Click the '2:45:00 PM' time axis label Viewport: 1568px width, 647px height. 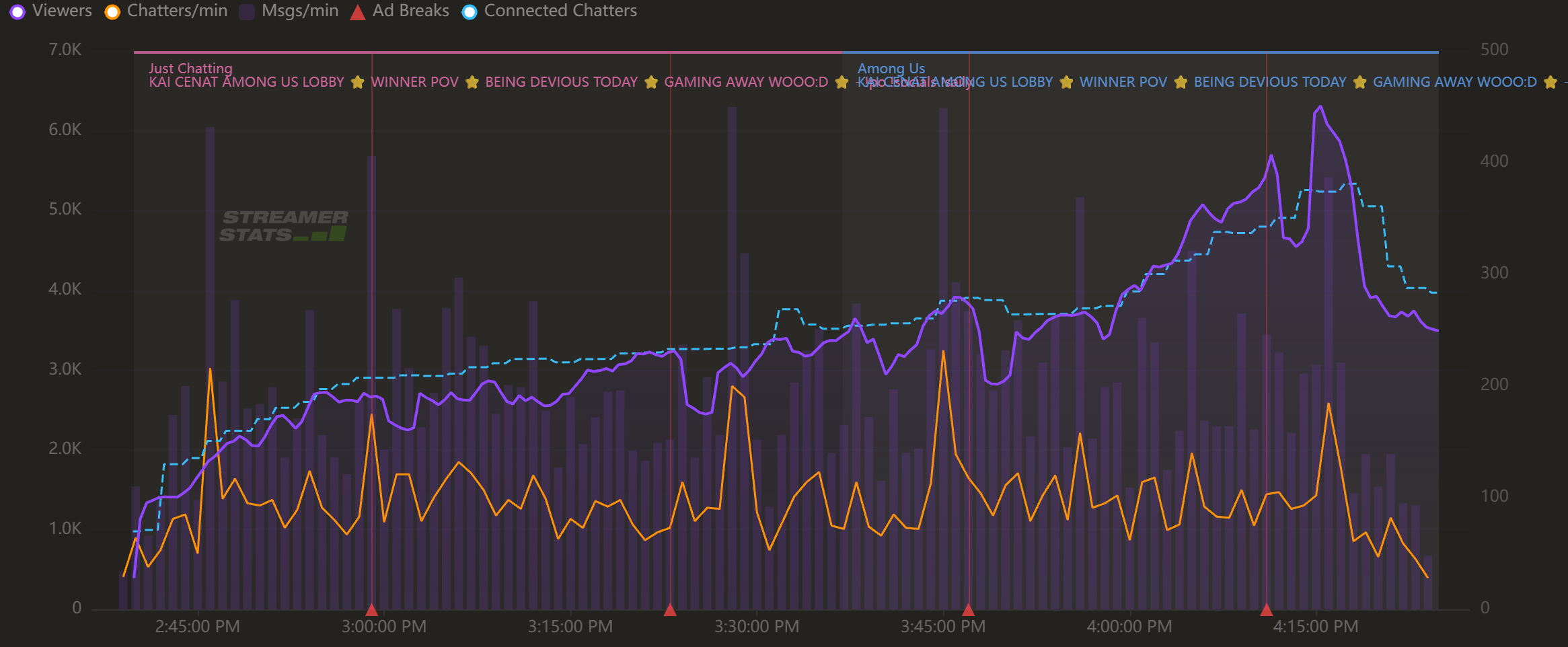pyautogui.click(x=197, y=627)
